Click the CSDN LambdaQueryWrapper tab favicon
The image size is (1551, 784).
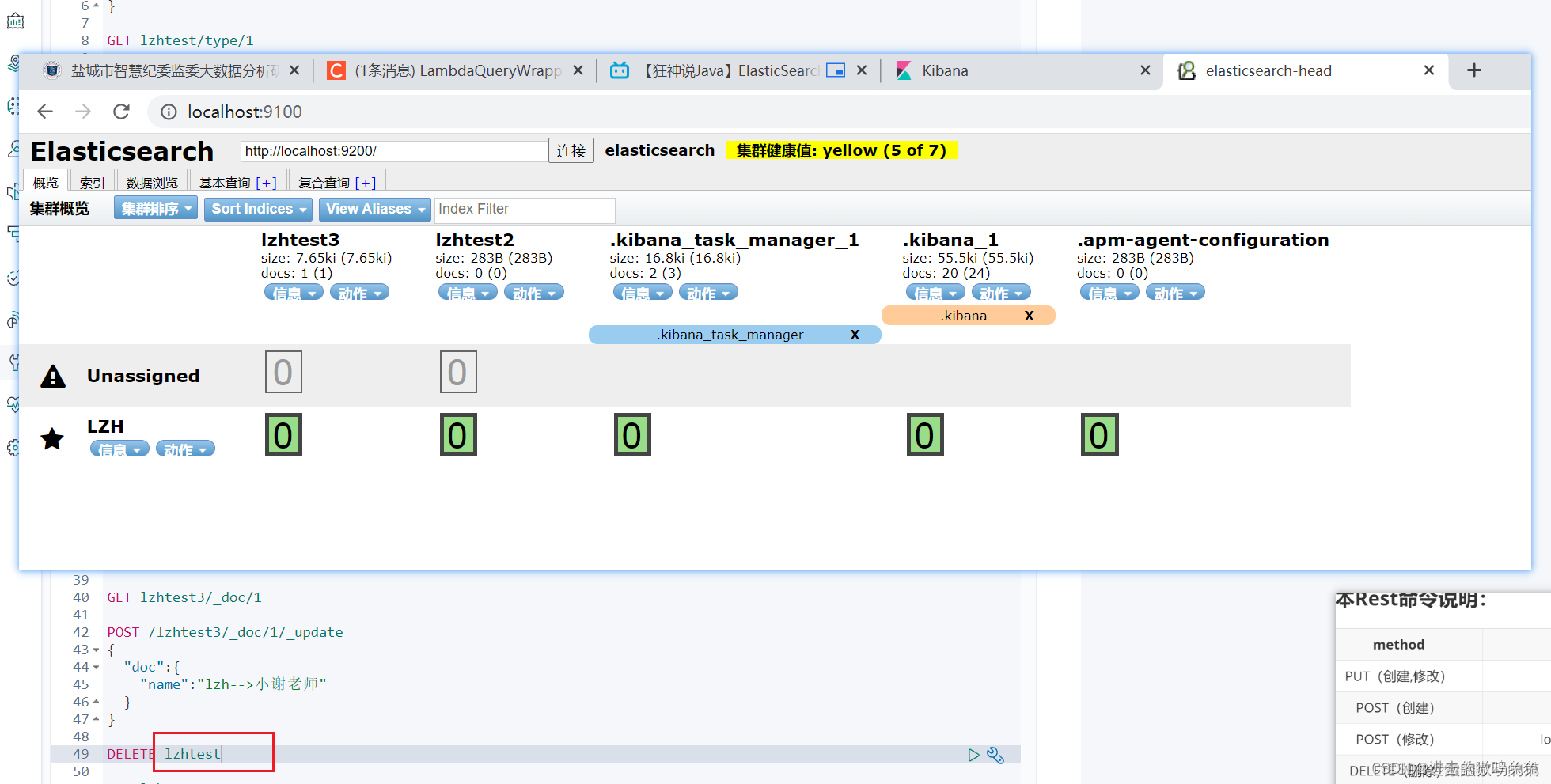point(336,70)
